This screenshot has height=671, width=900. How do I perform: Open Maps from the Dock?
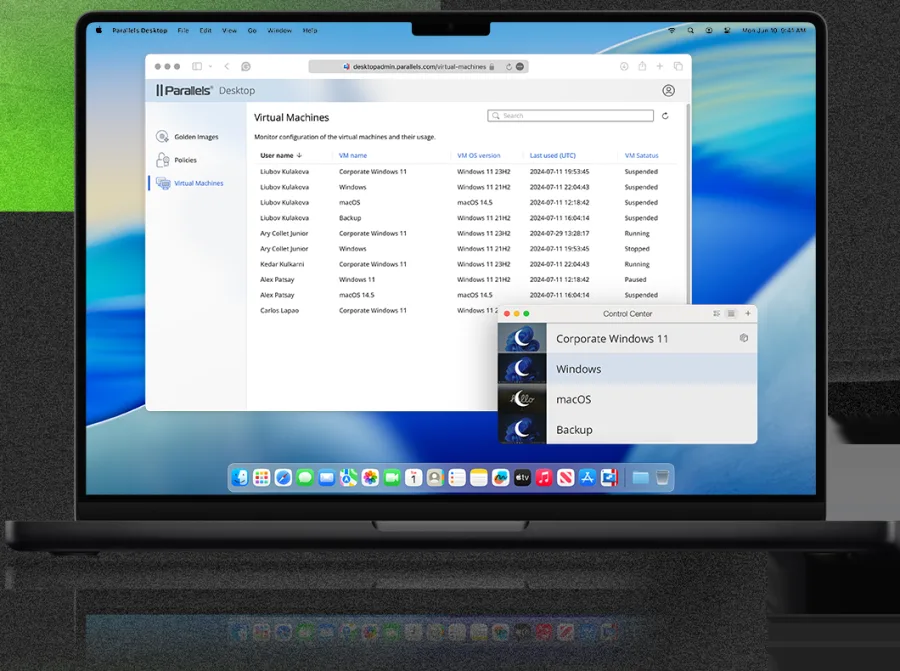tap(348, 478)
